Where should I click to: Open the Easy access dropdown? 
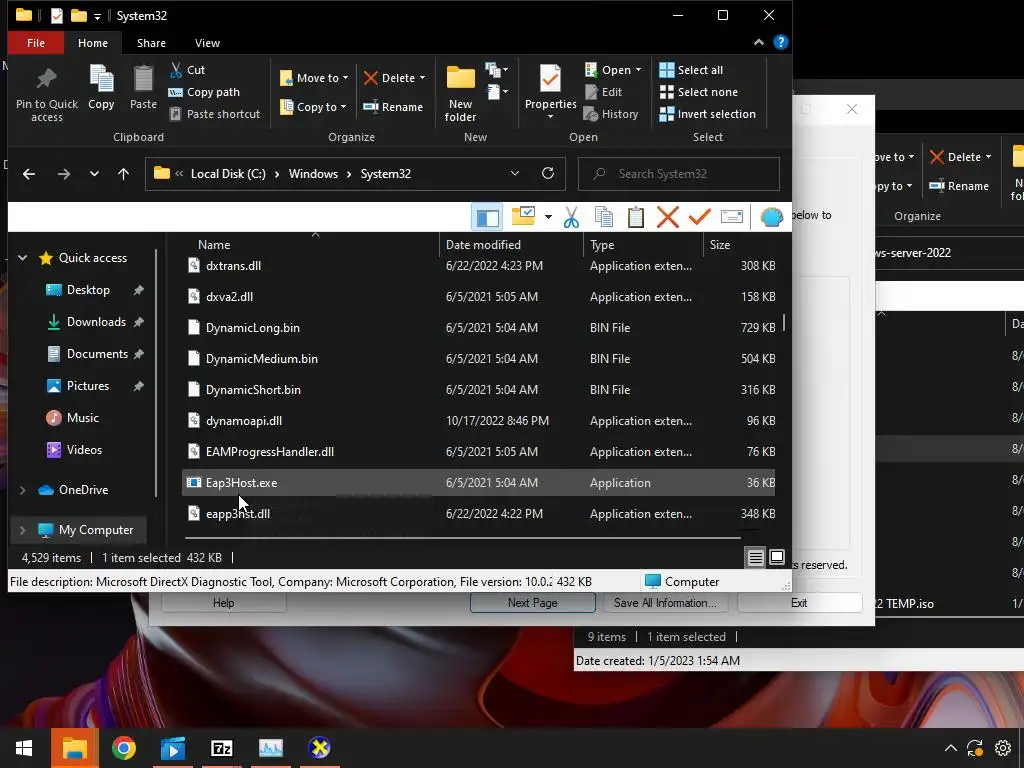click(497, 92)
